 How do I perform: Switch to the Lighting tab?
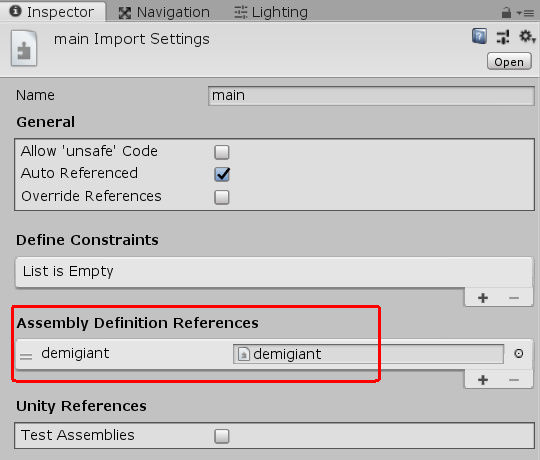271,13
